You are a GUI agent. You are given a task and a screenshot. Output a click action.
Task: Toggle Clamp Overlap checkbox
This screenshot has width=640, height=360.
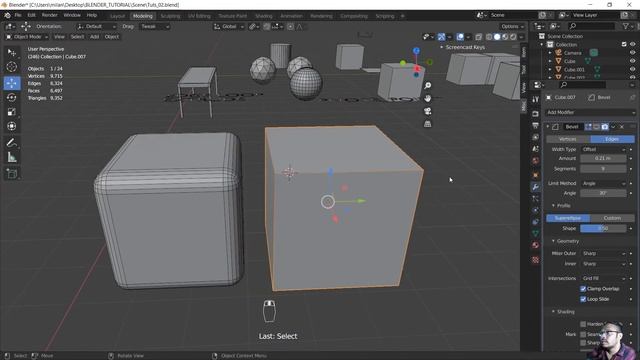tap(583, 289)
